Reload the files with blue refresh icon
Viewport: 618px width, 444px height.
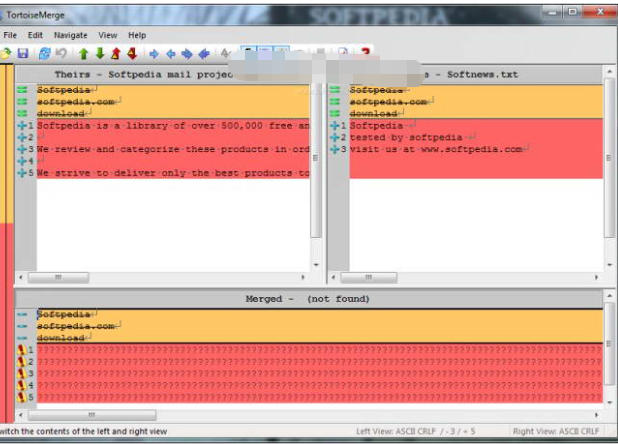45,53
